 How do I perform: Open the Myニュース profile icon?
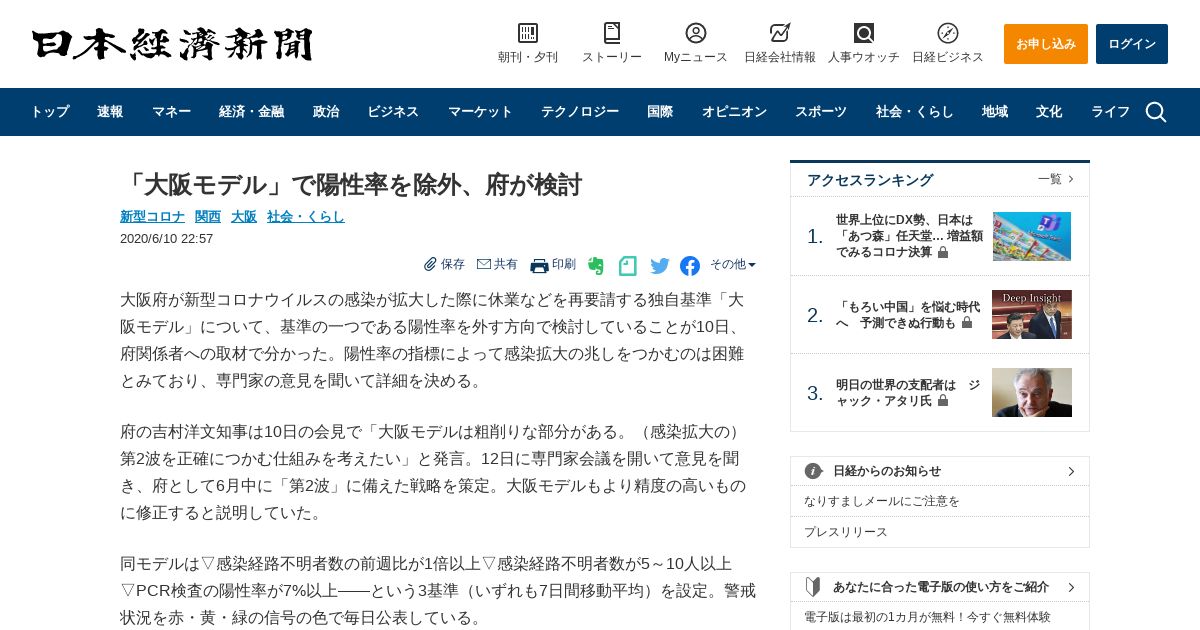(696, 33)
